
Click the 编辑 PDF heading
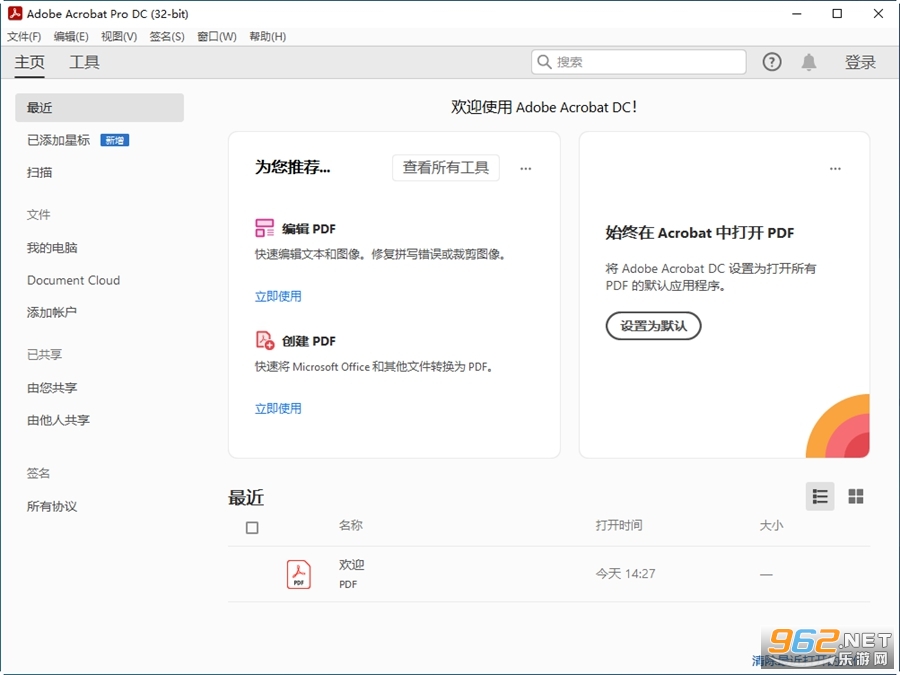click(x=309, y=228)
